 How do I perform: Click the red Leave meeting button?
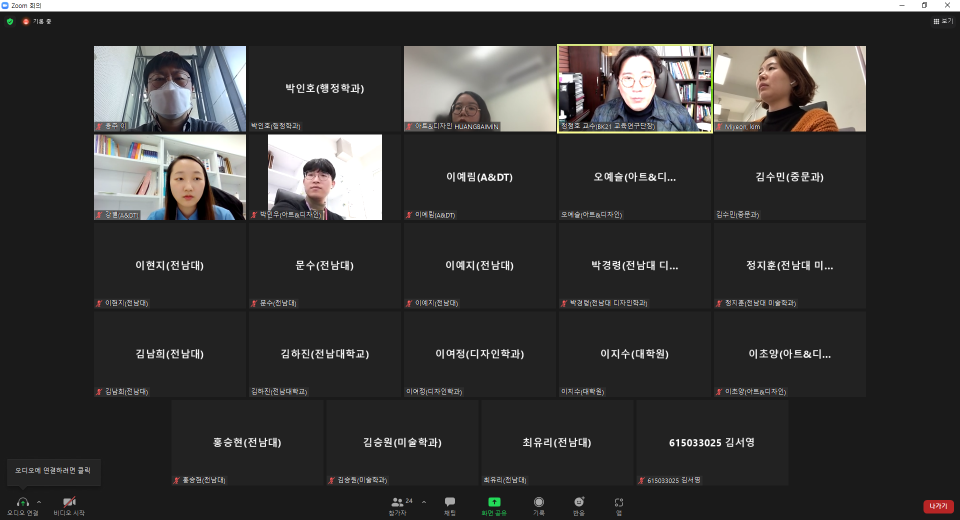coord(937,506)
